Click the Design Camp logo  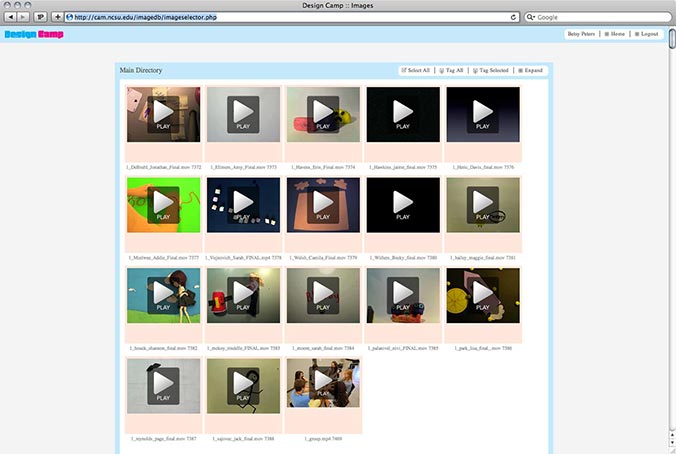(x=33, y=34)
